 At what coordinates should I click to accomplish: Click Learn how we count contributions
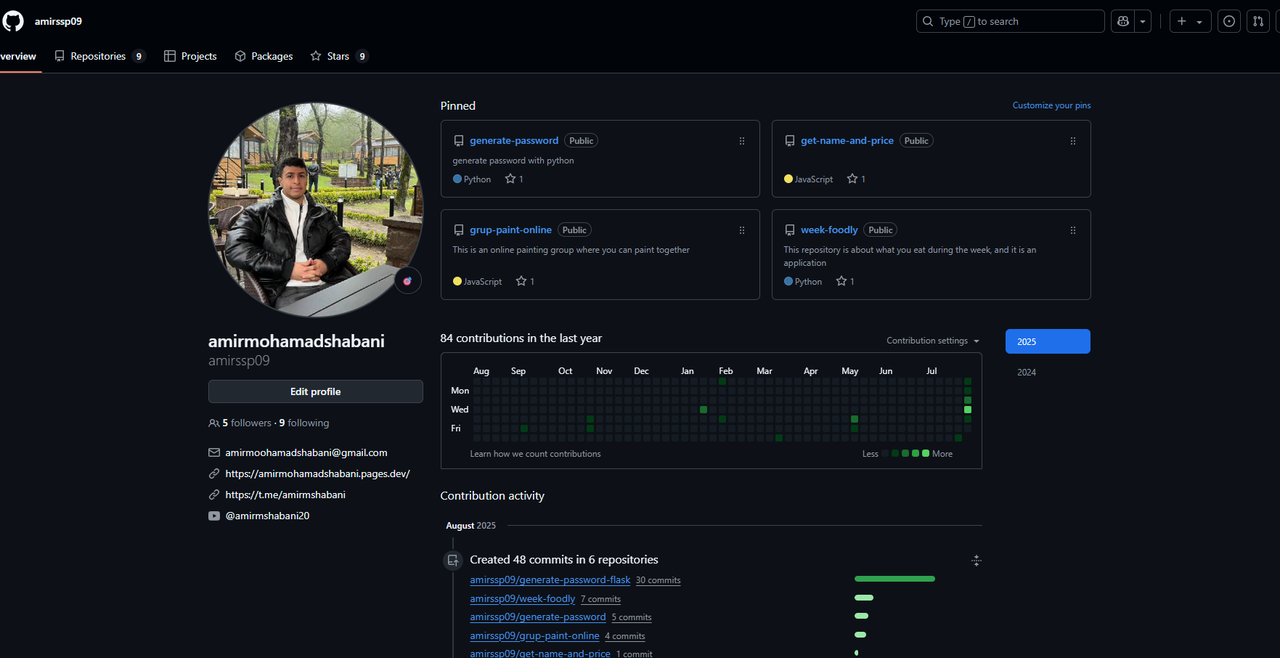535,454
